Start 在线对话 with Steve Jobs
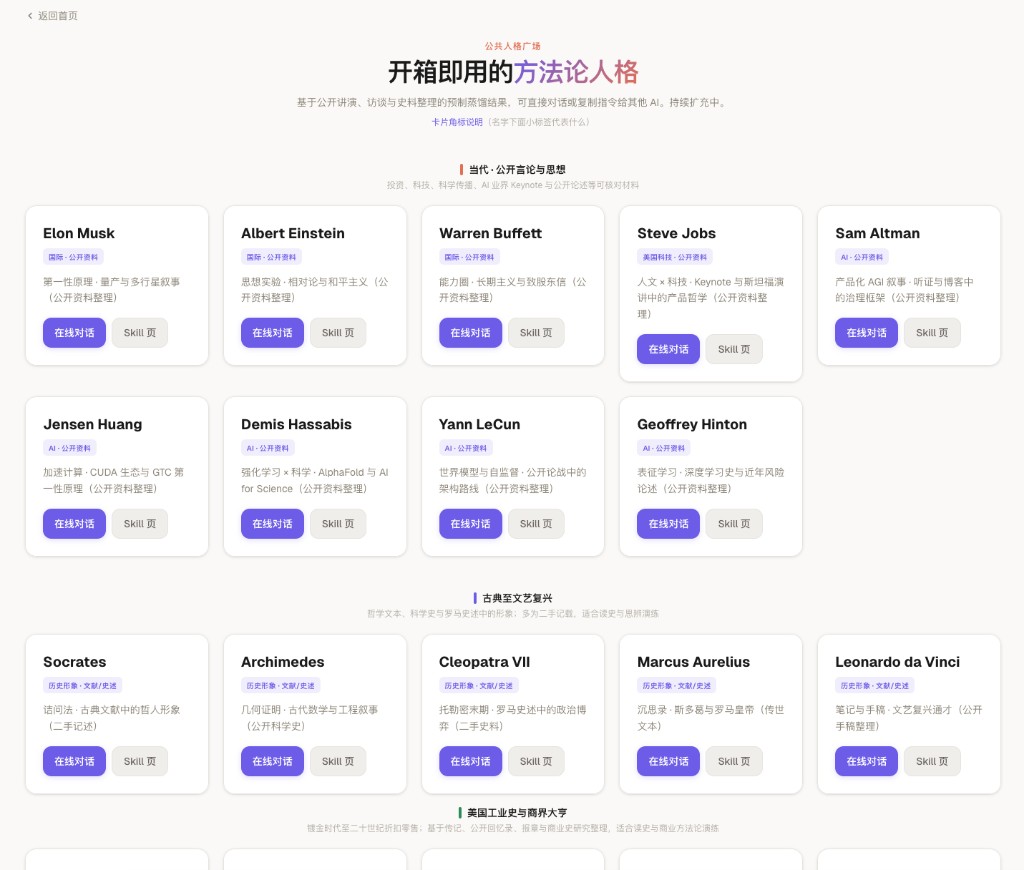This screenshot has height=870, width=1024. pos(668,349)
